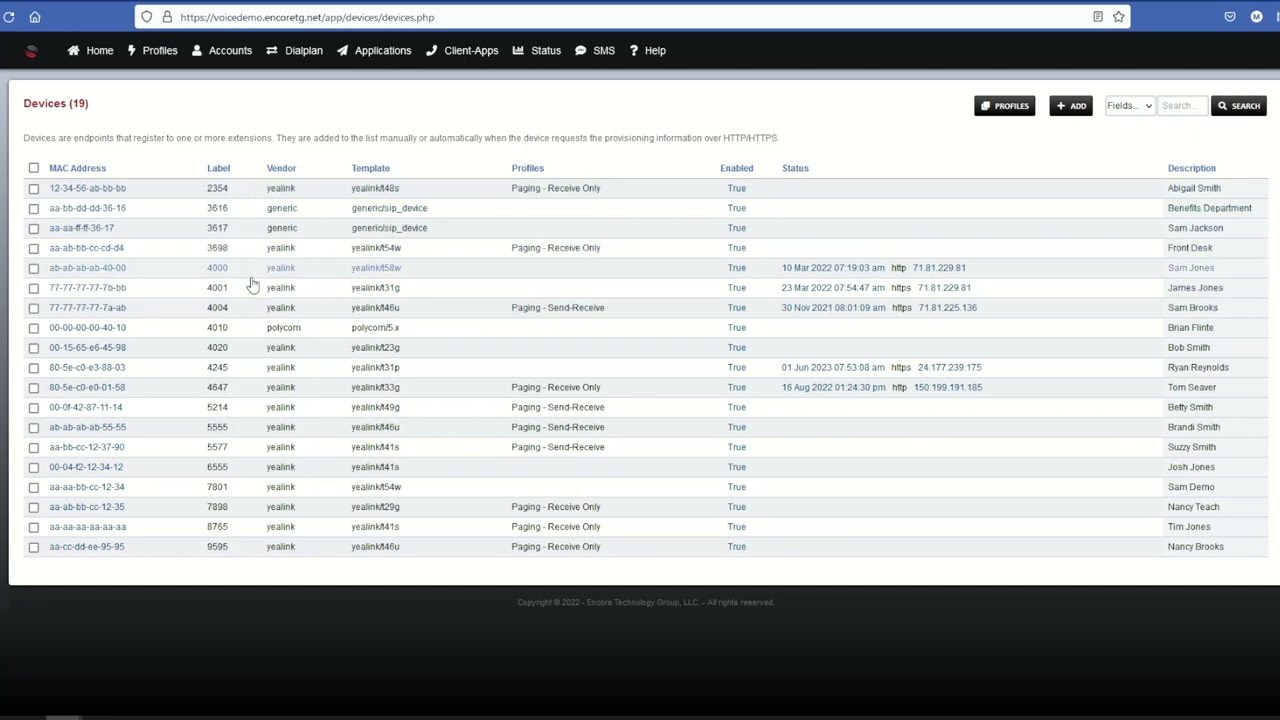
Task: Open device 80-5e-c0-e0-01-58
Action: coord(87,387)
